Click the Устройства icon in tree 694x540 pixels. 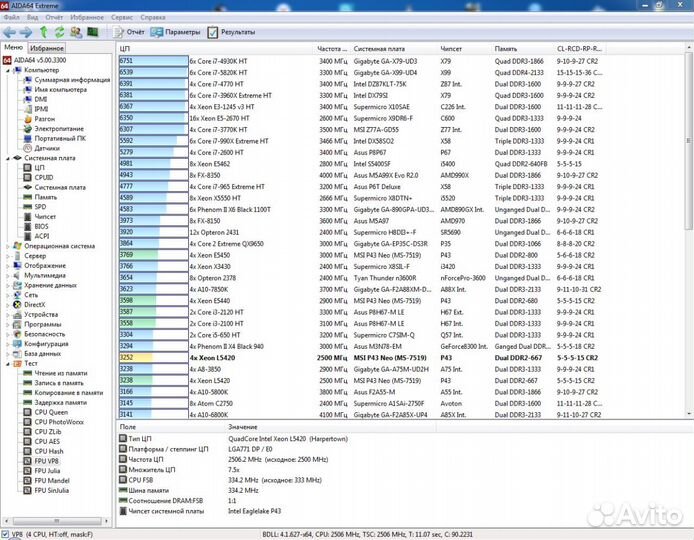[x=17, y=314]
